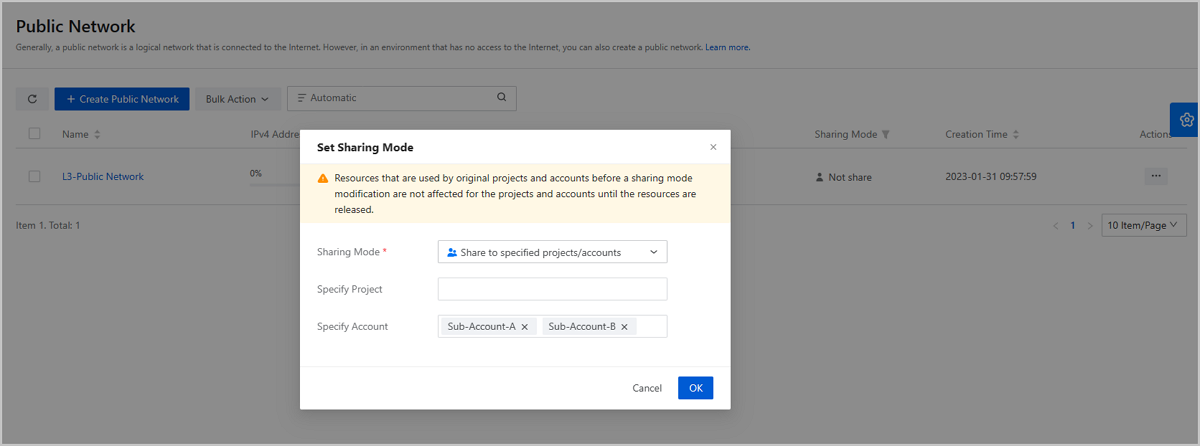Open the Learn more link
Screen dimensions: 1200x446
[727, 47]
